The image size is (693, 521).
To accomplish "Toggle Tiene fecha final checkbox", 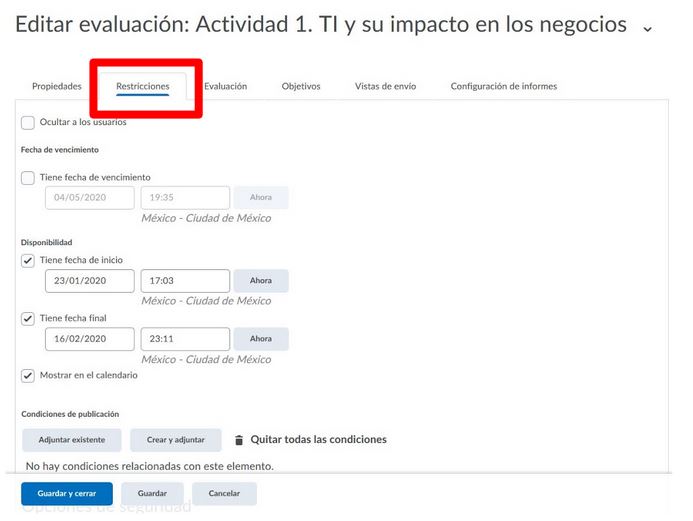I will pos(28,318).
